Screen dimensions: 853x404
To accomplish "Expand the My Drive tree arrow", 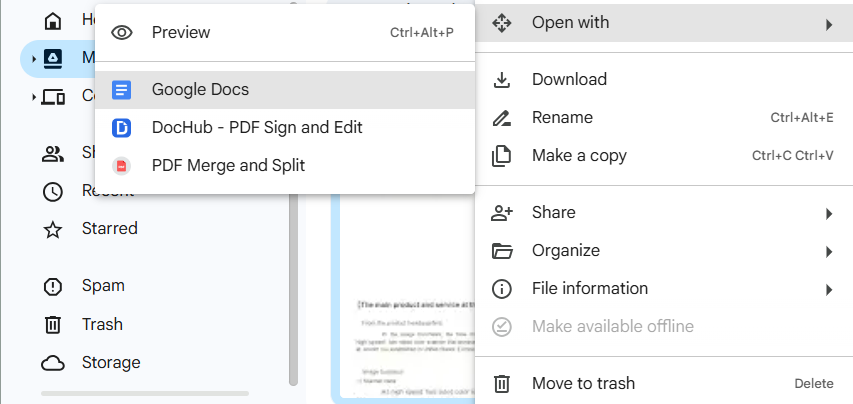I will 34,59.
